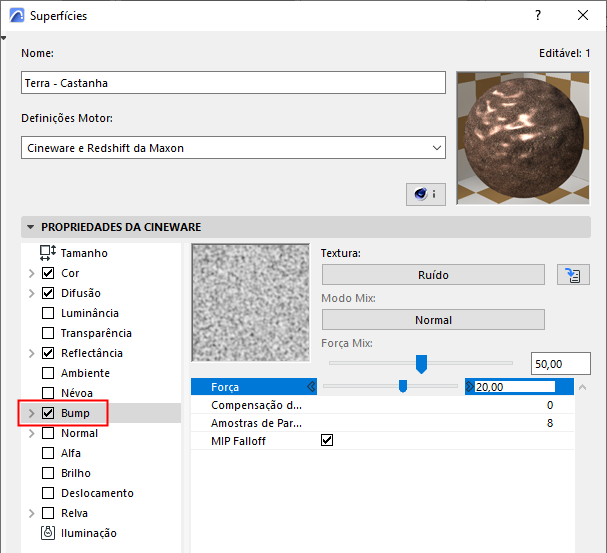Enable the Alfa checkbox

[x=48, y=453]
